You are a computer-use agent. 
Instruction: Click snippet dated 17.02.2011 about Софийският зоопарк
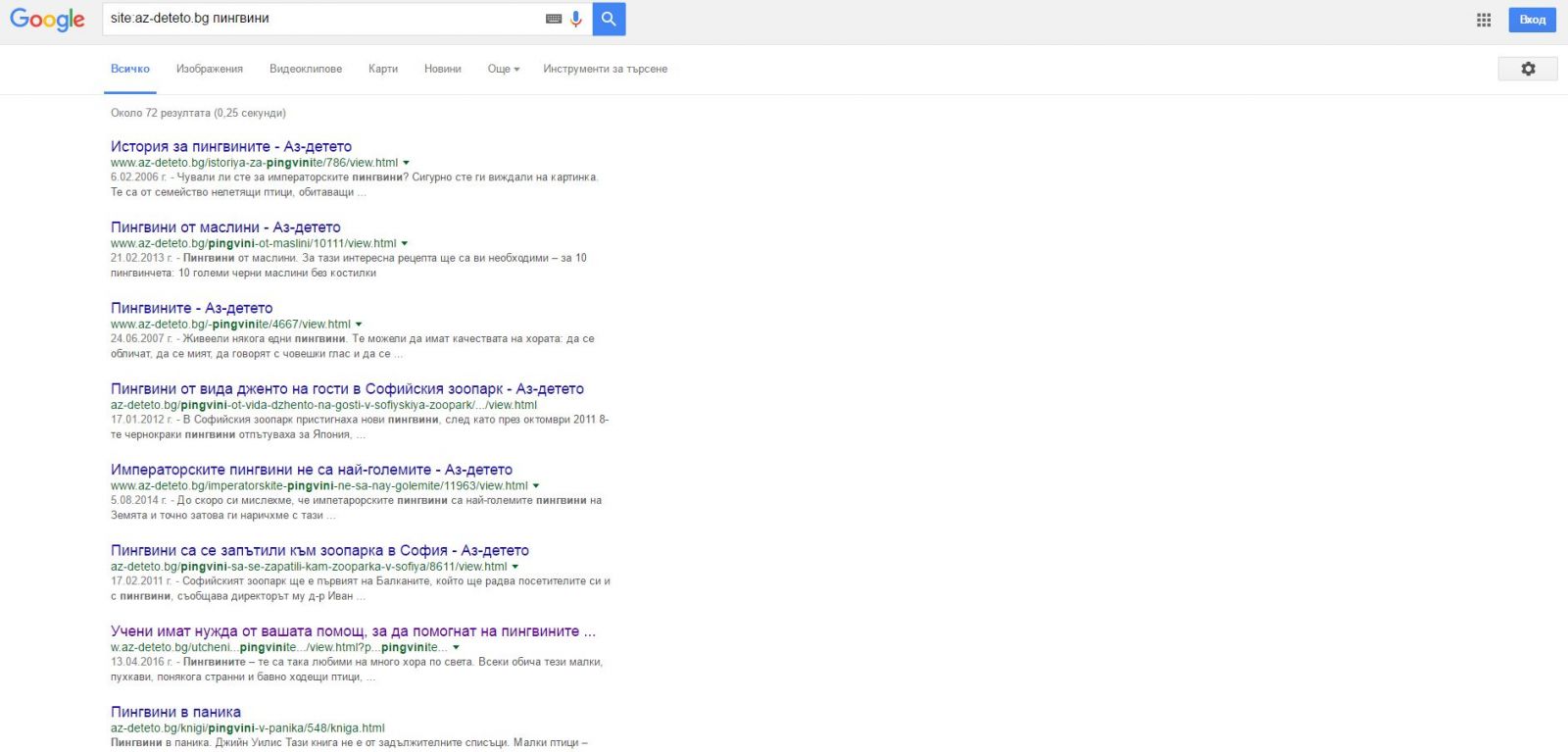pyautogui.click(x=361, y=588)
